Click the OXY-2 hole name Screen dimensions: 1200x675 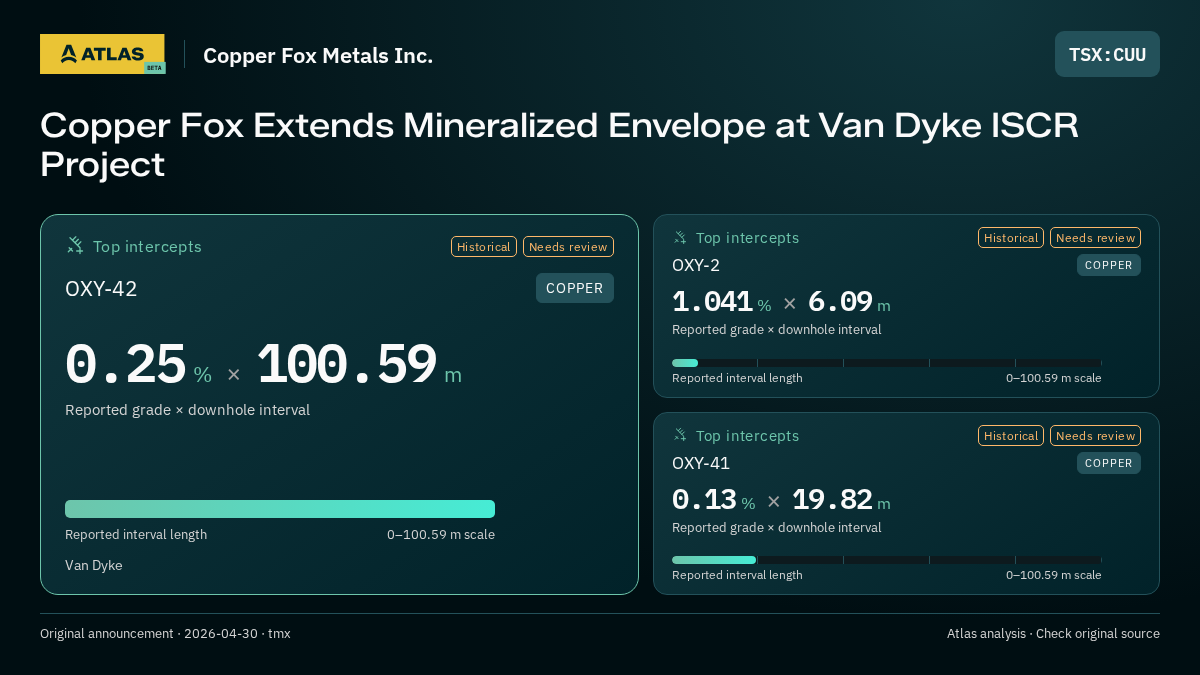coord(696,265)
